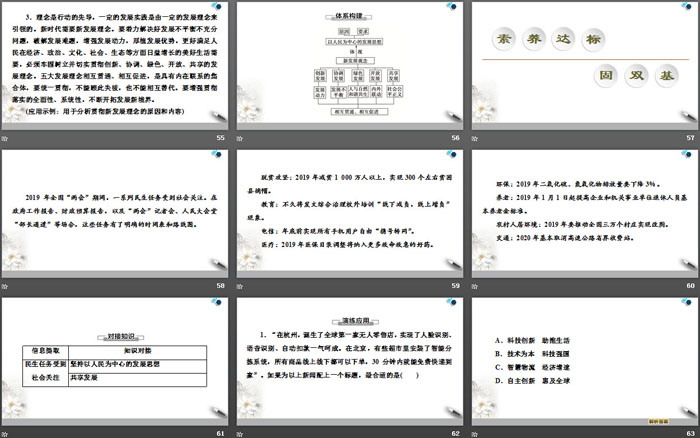Select slide 59 thumbnail

pos(348,211)
